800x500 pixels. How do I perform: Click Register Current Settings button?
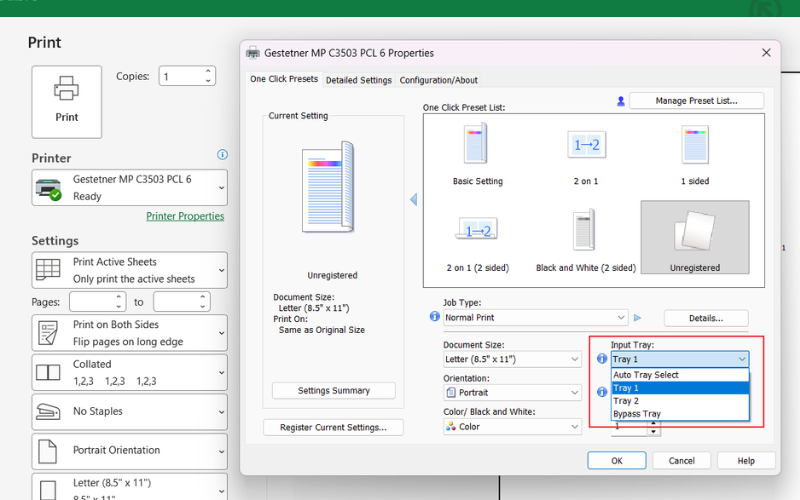pos(333,428)
